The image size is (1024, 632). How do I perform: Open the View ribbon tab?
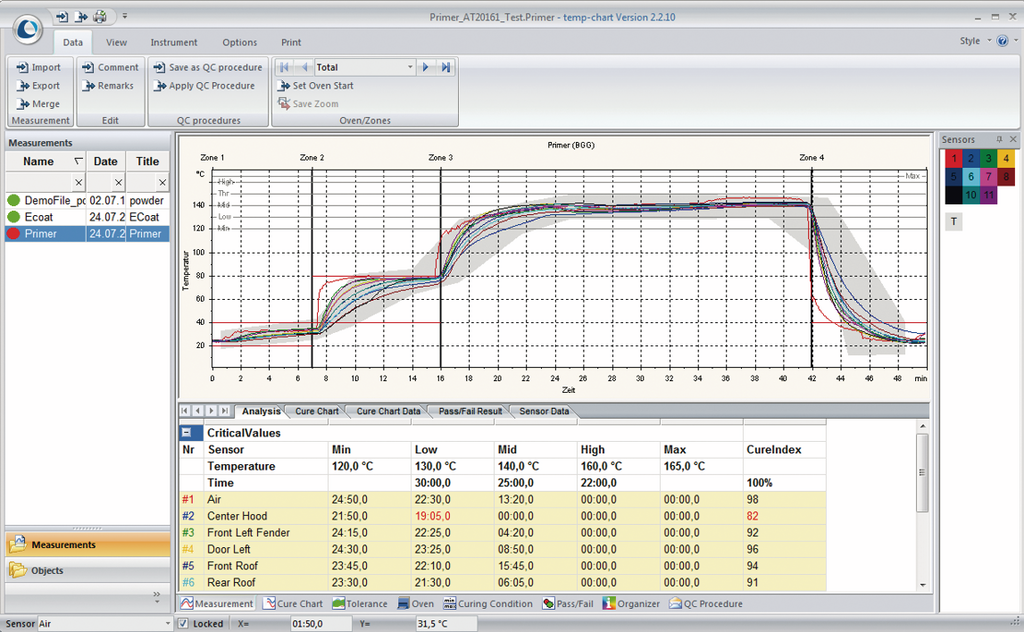pos(116,42)
